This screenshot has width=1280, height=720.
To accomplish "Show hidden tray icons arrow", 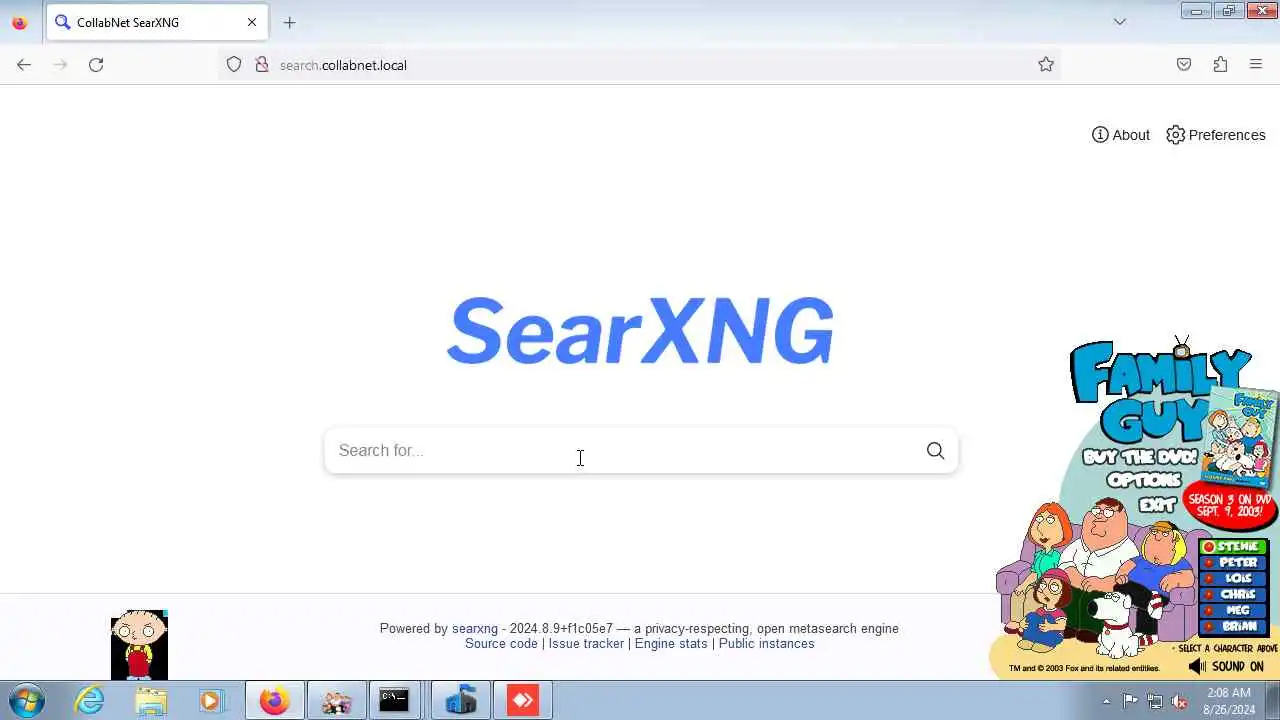I will (x=1106, y=701).
